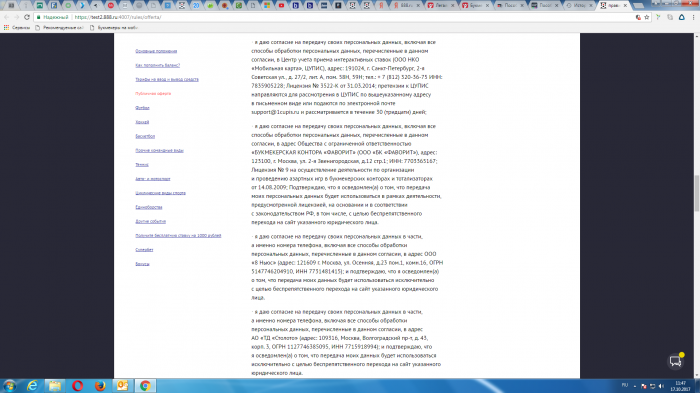Open the Сервисы apps shortcut in the bookmarks bar
Viewport: 700px width, 393px height.
tap(17, 28)
